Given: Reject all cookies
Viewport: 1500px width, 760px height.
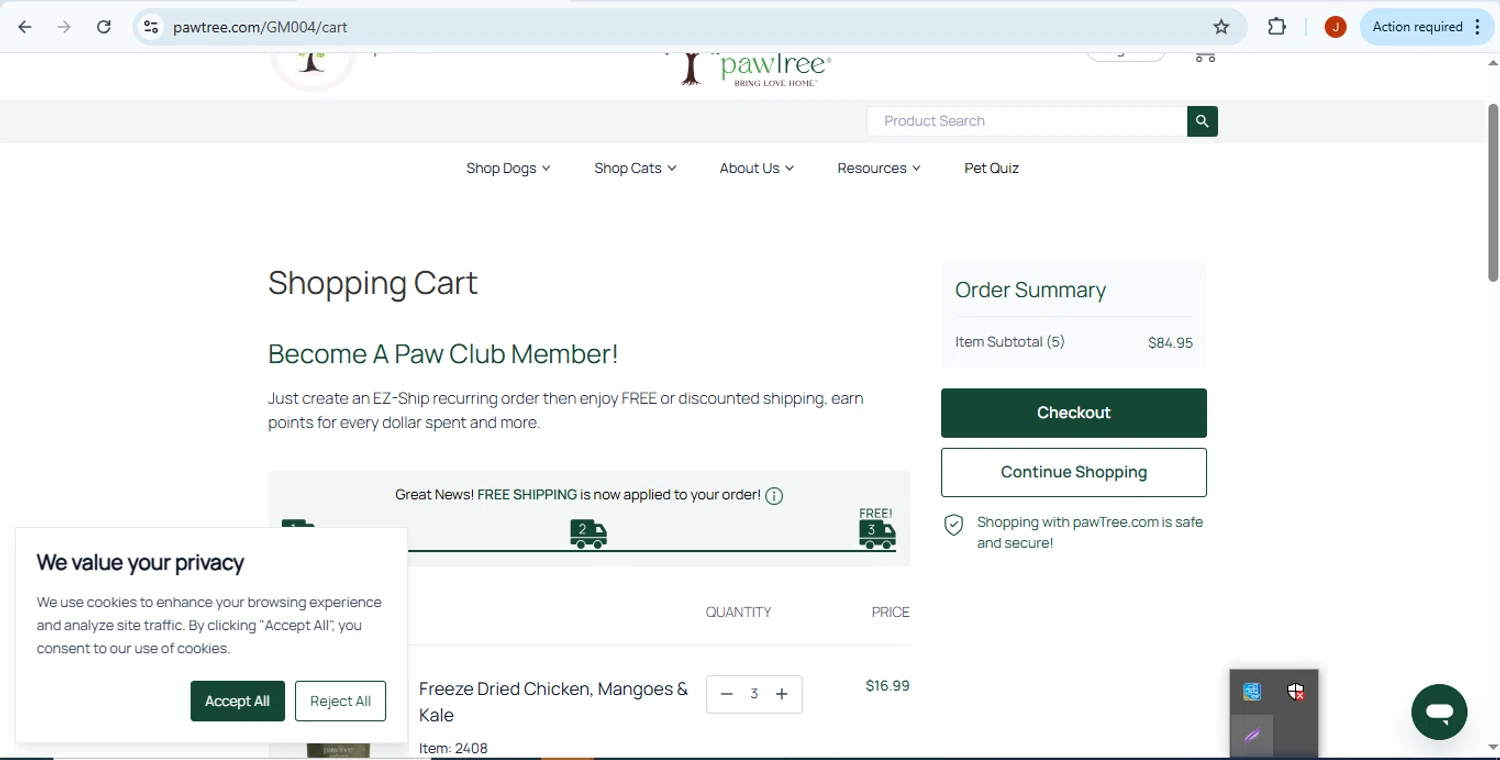Looking at the screenshot, I should 340,701.
